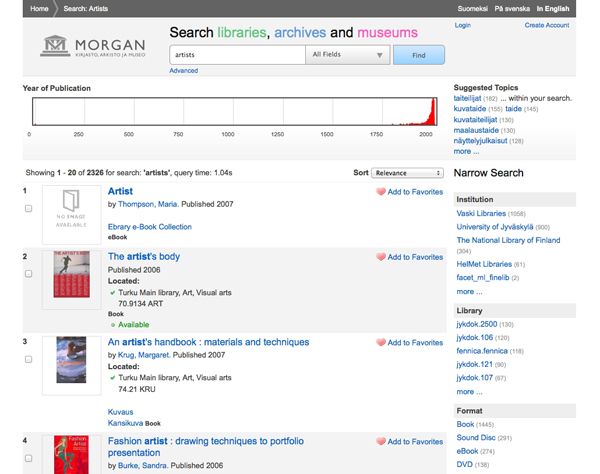Open the Advanced search link

[x=184, y=71]
